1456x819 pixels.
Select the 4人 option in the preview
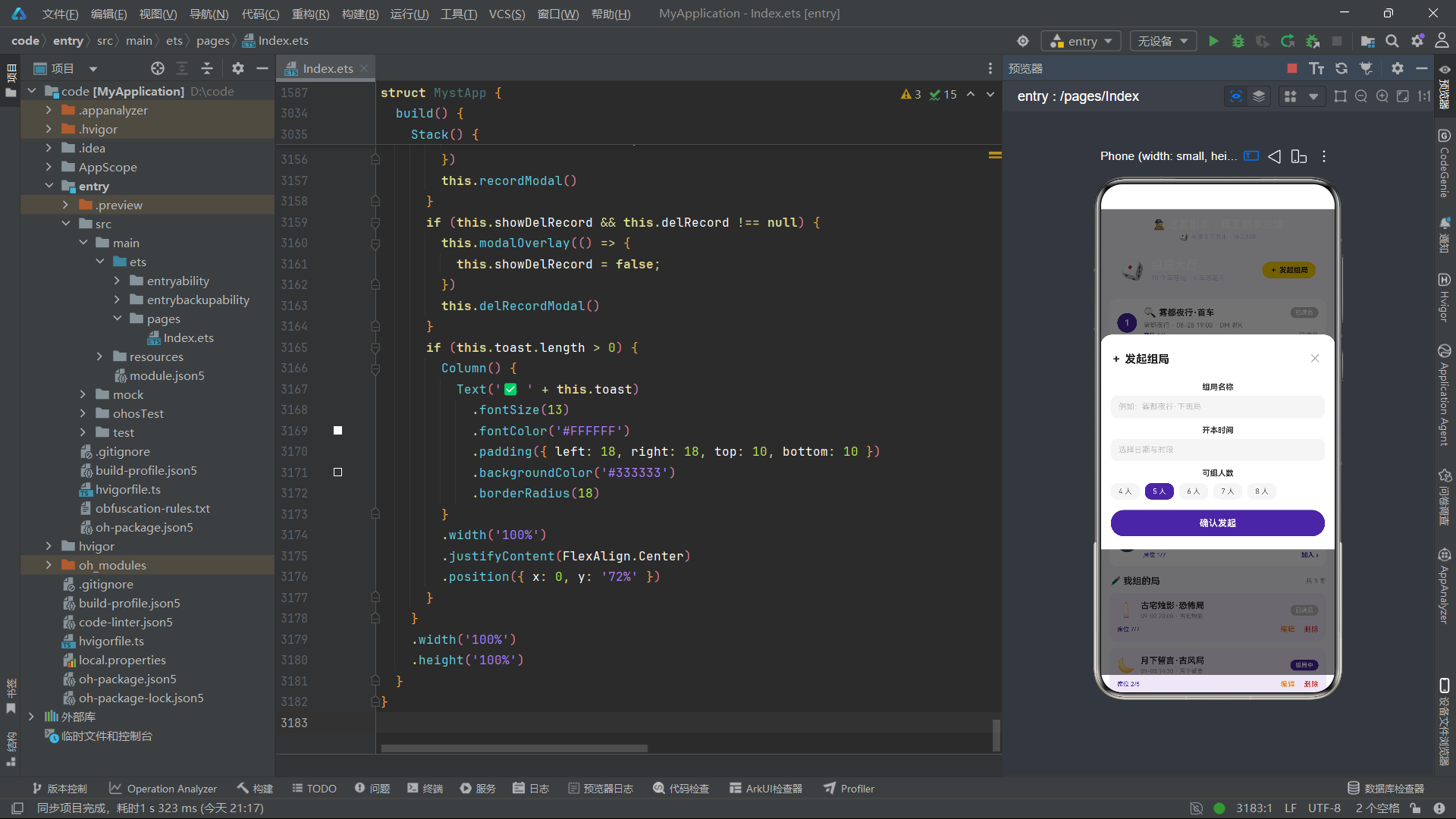pyautogui.click(x=1125, y=491)
